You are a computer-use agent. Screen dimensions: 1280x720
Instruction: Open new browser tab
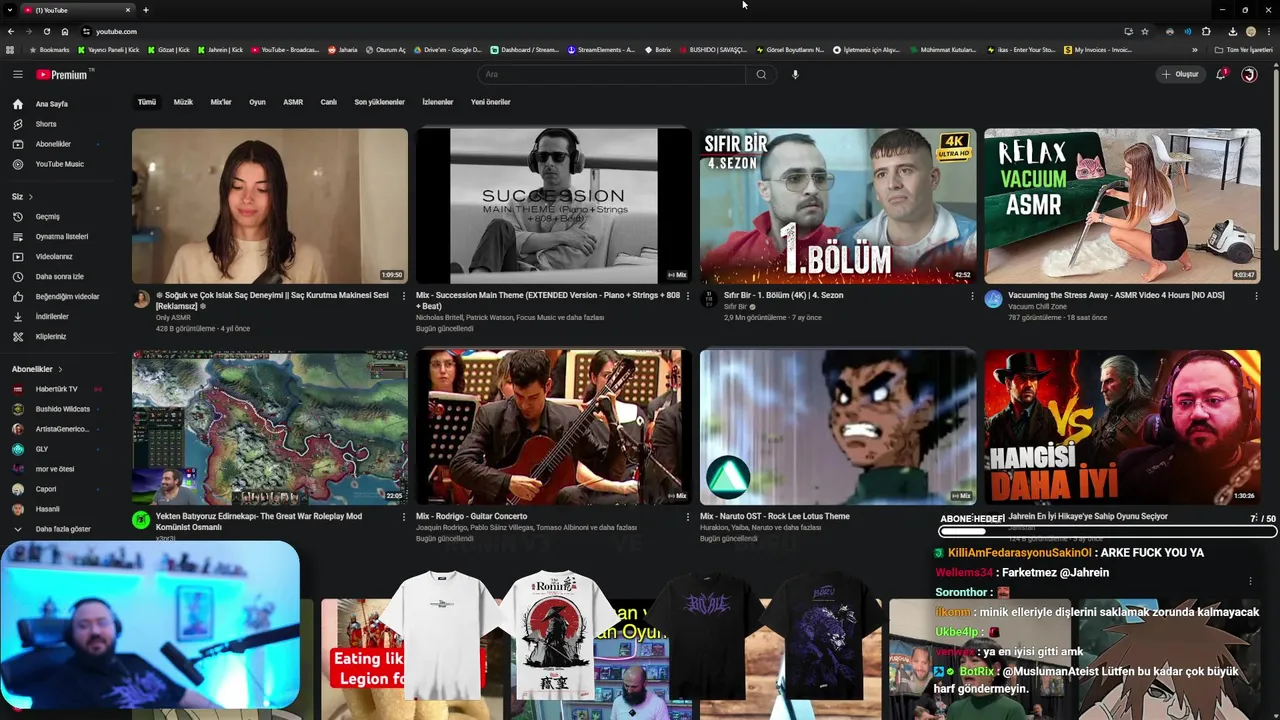click(146, 10)
